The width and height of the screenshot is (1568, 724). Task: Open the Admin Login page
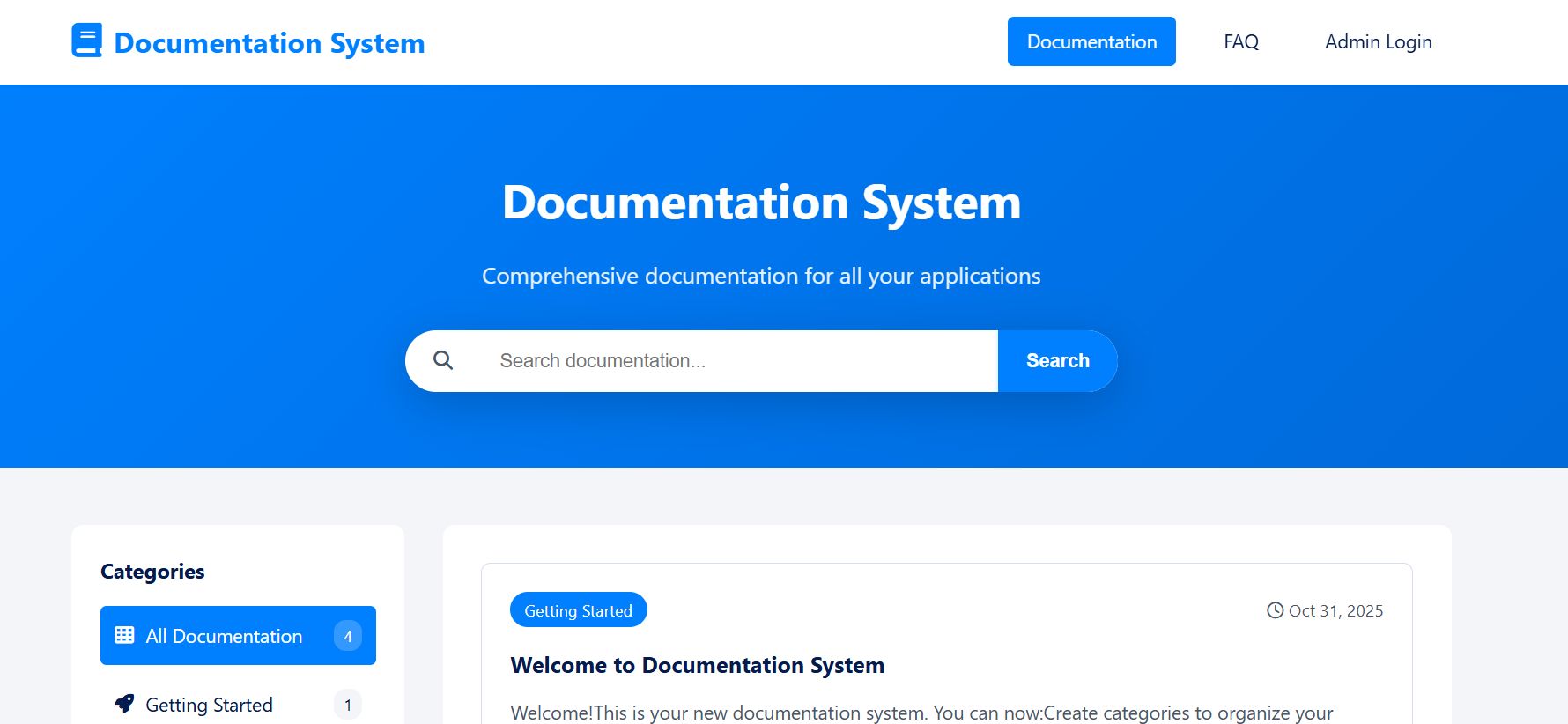tap(1379, 41)
